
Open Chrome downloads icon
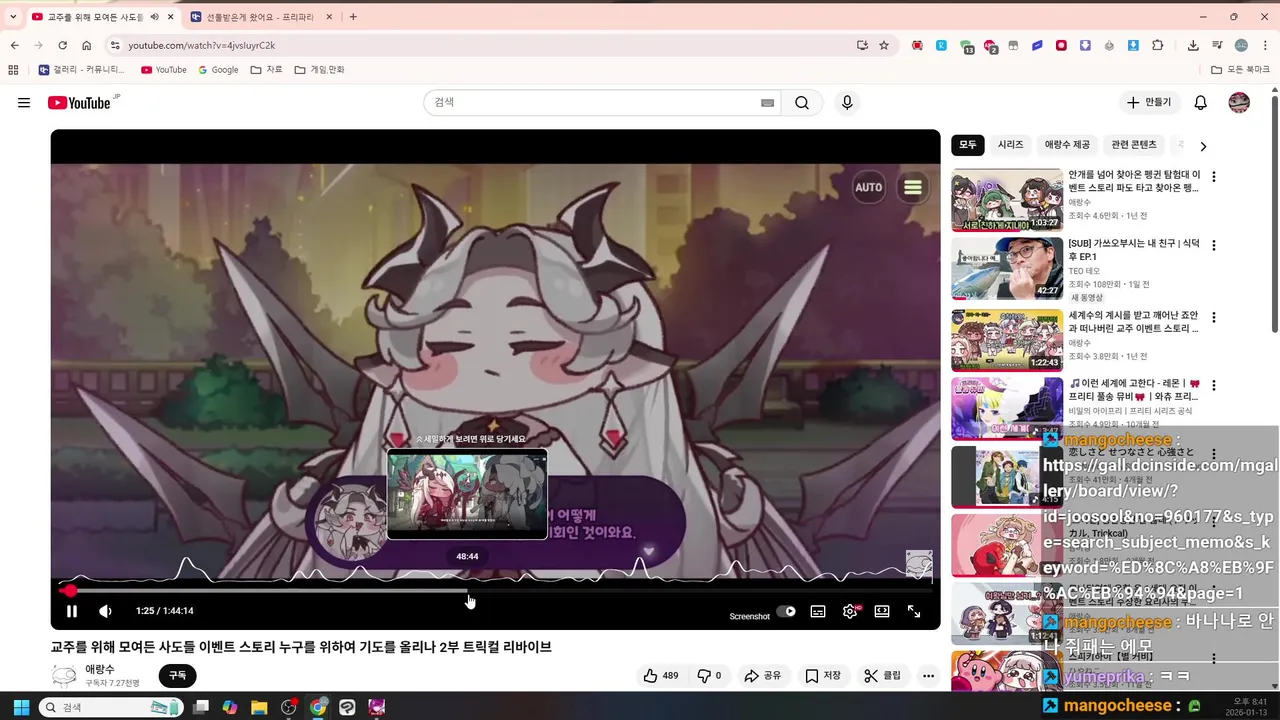click(1193, 45)
